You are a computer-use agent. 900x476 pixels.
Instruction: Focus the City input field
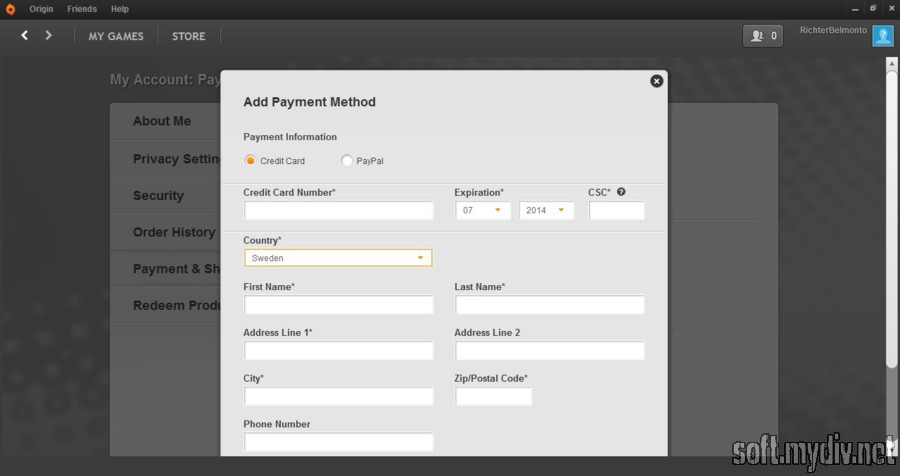pos(339,396)
